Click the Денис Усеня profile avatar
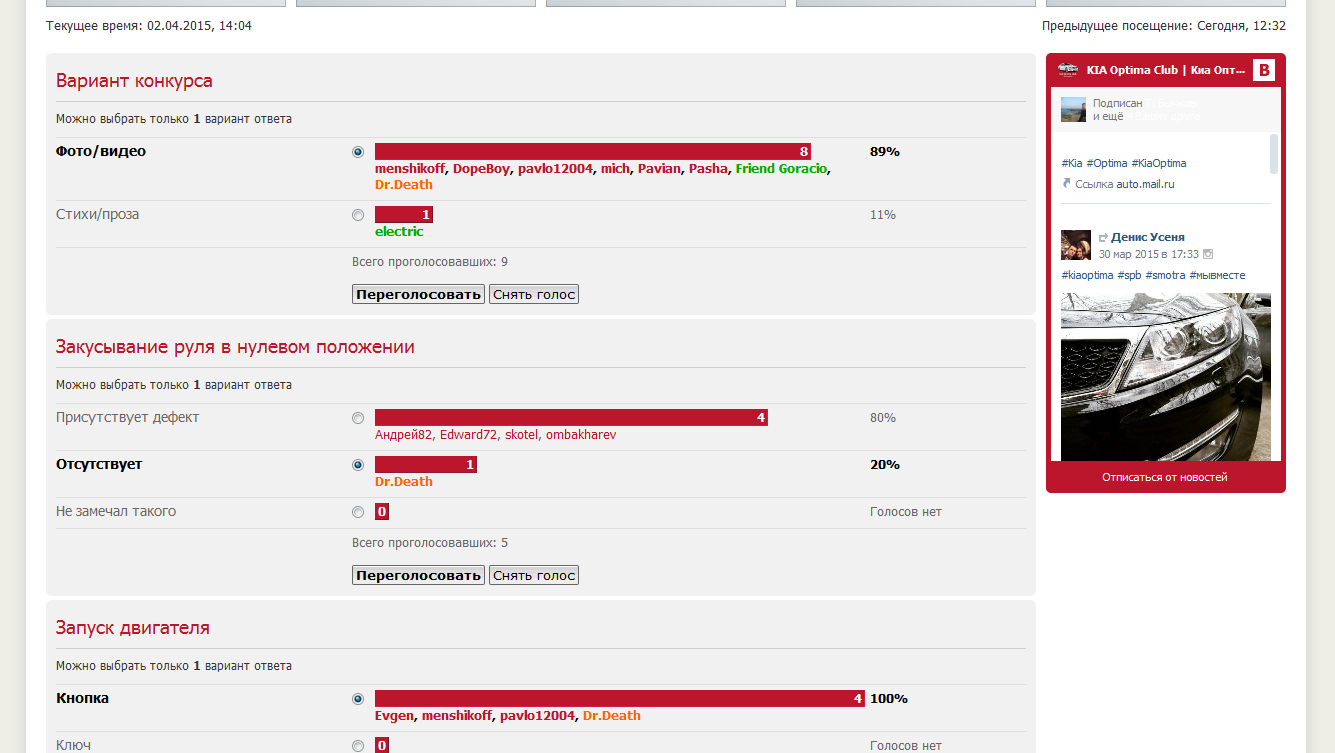Screen dimensions: 1335x753 tap(1076, 245)
